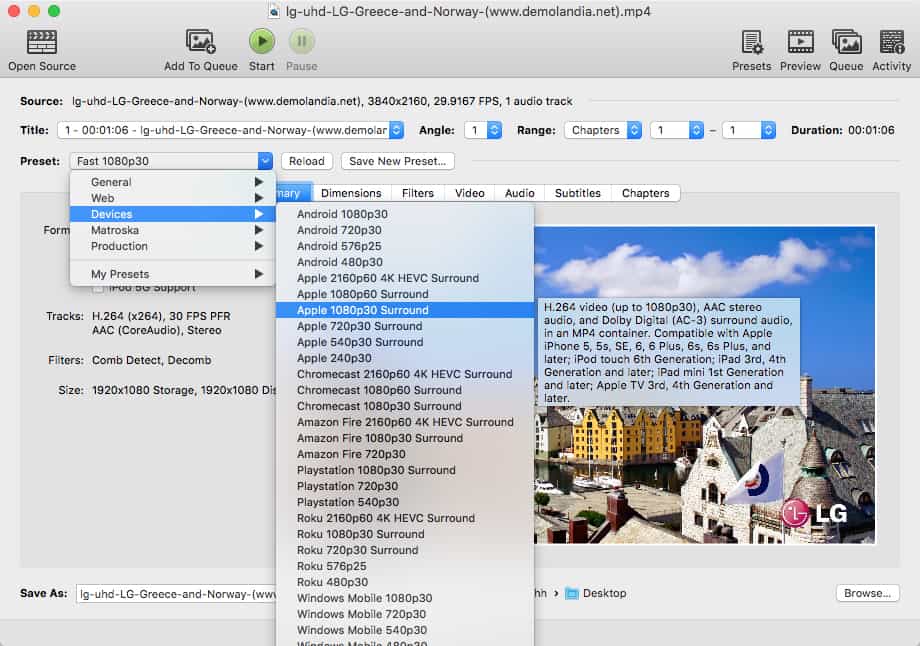Screen dimensions: 920x646
Task: Choose Playstation 1080p30 Surround preset
Action: tap(405, 470)
